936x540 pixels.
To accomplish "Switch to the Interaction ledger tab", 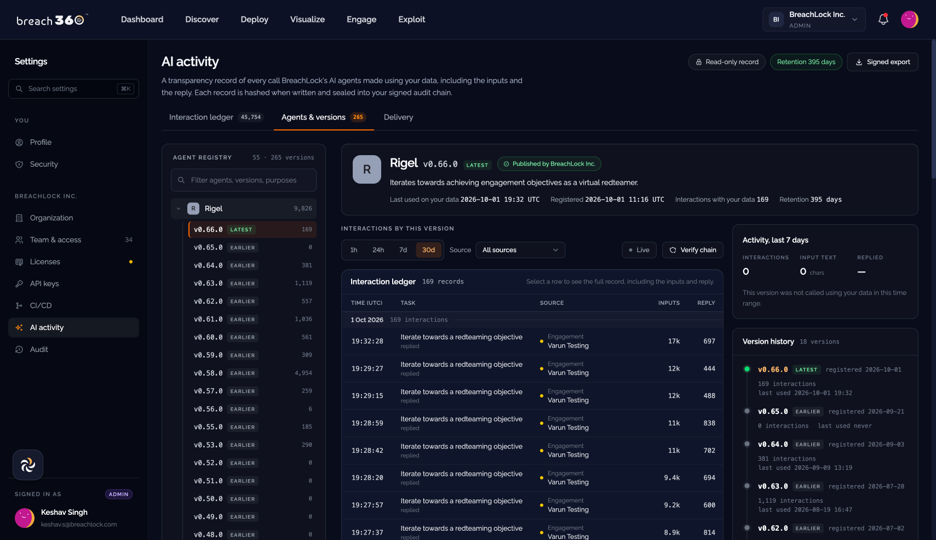I will (215, 118).
